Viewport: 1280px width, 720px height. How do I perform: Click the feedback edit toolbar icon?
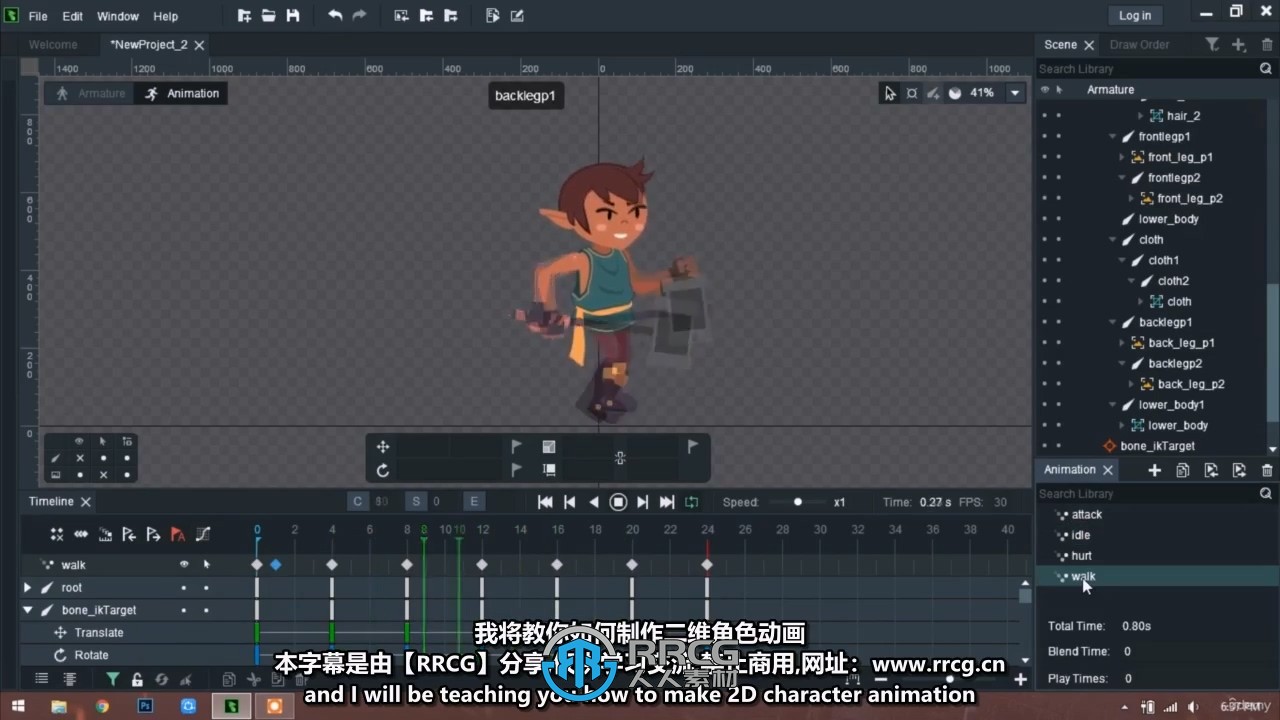point(517,15)
